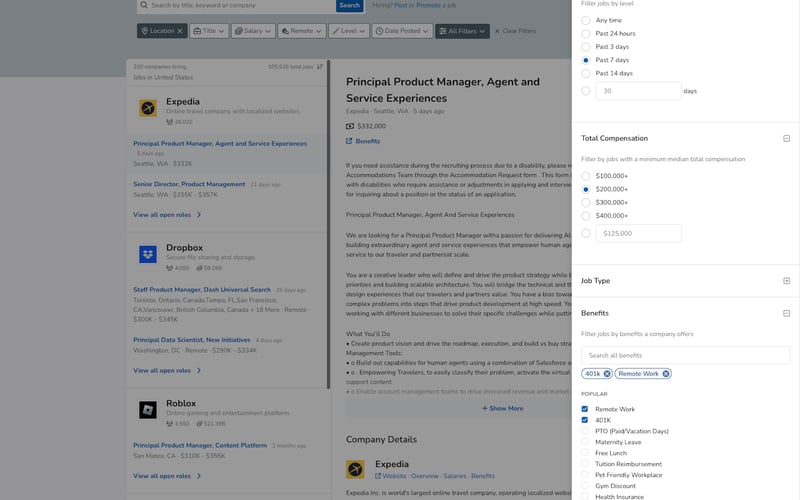Check Gym Discount benefit

click(x=585, y=486)
